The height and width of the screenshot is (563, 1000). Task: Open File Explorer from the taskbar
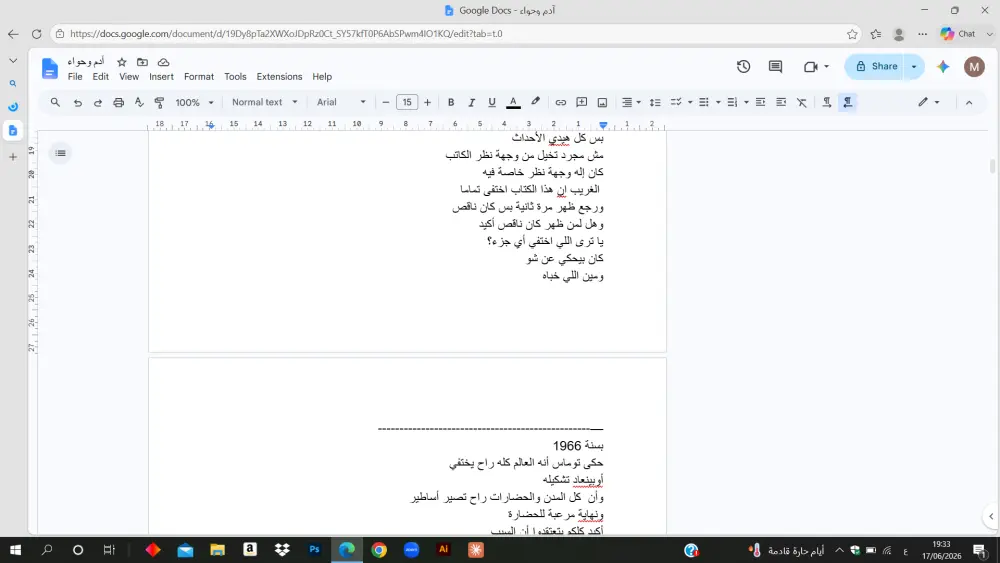217,550
